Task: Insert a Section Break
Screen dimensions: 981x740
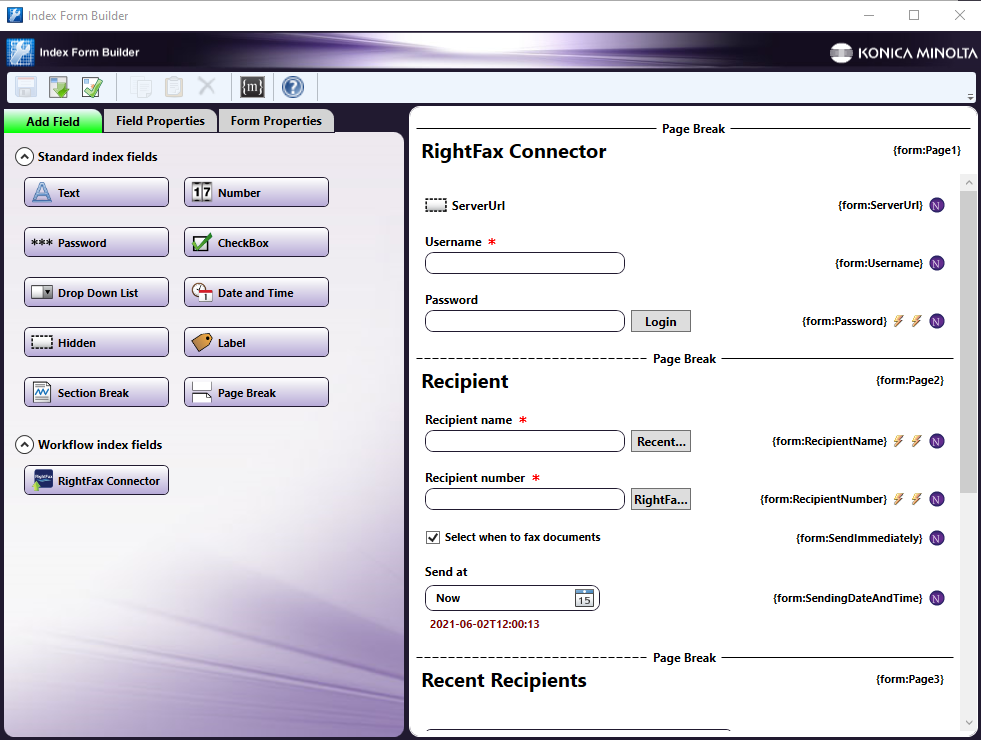Action: tap(96, 392)
